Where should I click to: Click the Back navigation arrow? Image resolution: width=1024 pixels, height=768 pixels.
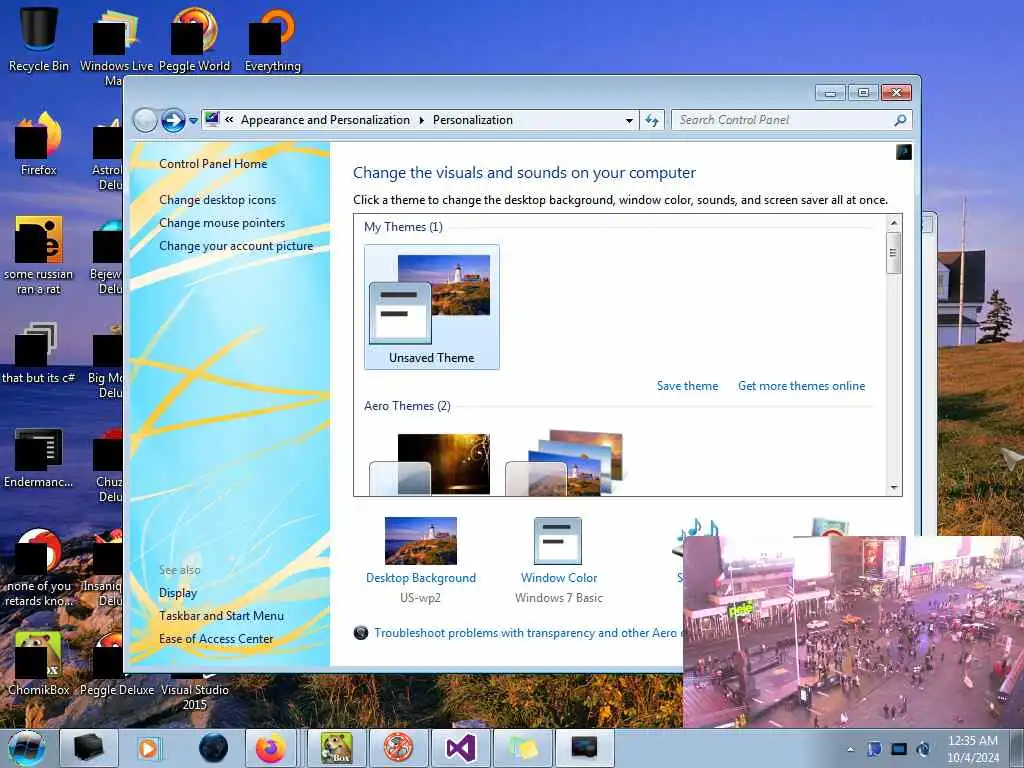pyautogui.click(x=145, y=120)
